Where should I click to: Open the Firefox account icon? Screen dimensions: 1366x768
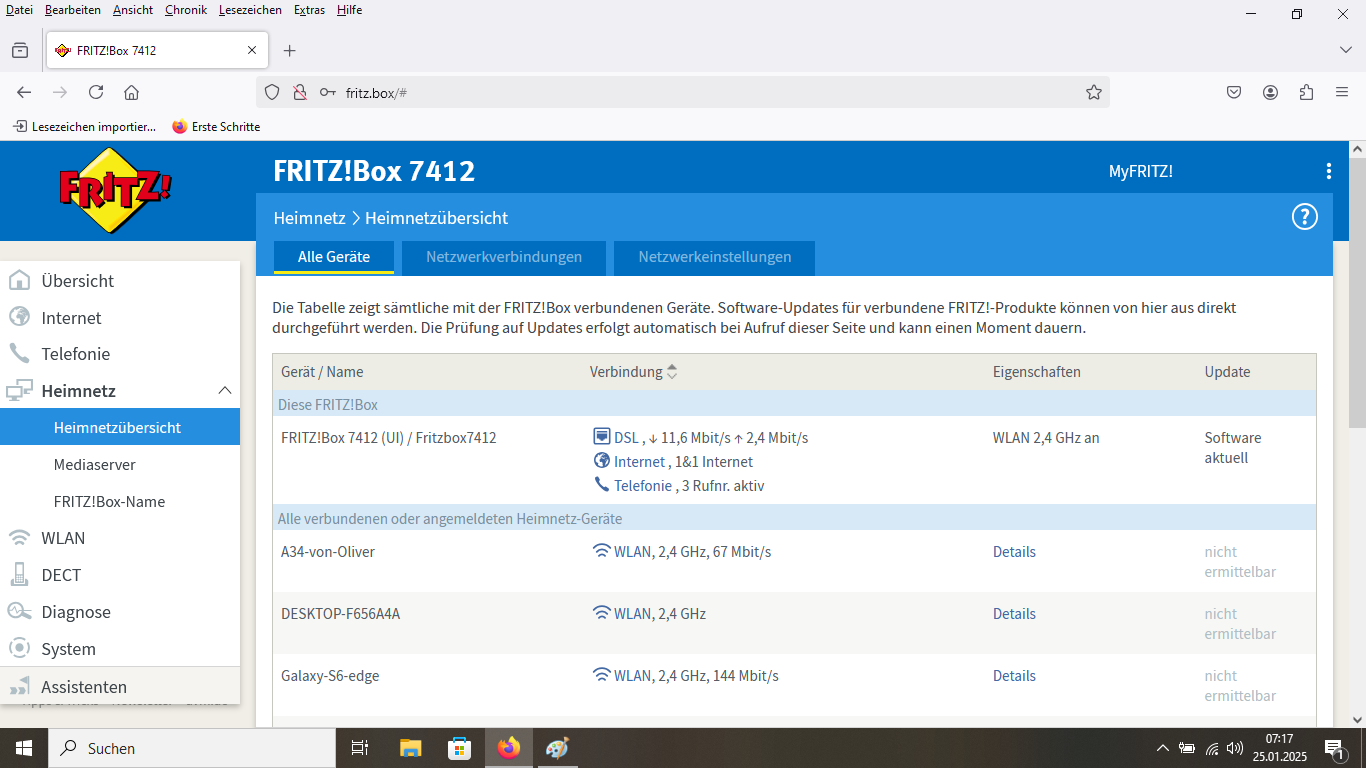[x=1270, y=92]
